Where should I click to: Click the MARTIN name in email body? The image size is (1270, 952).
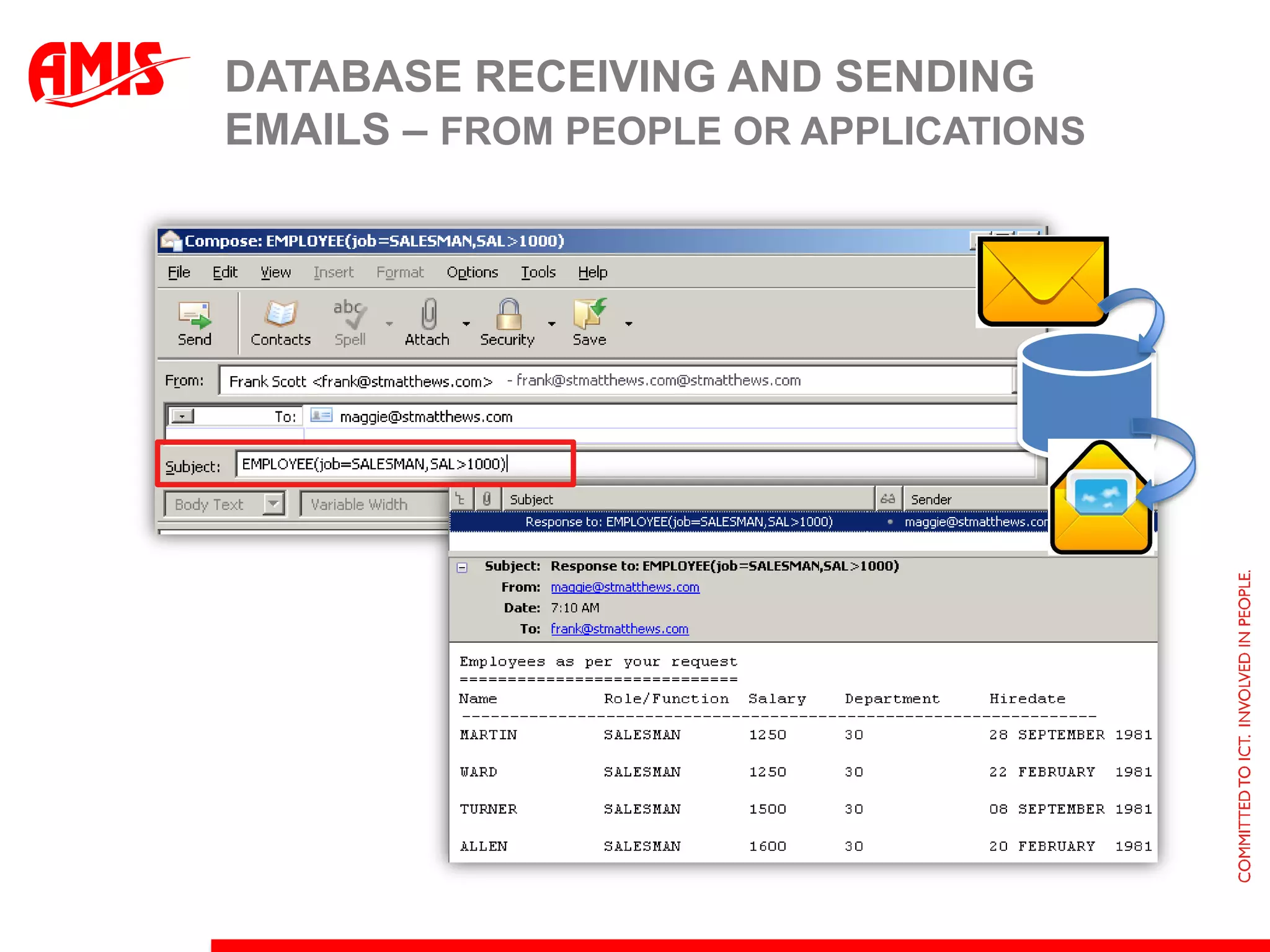tap(488, 734)
